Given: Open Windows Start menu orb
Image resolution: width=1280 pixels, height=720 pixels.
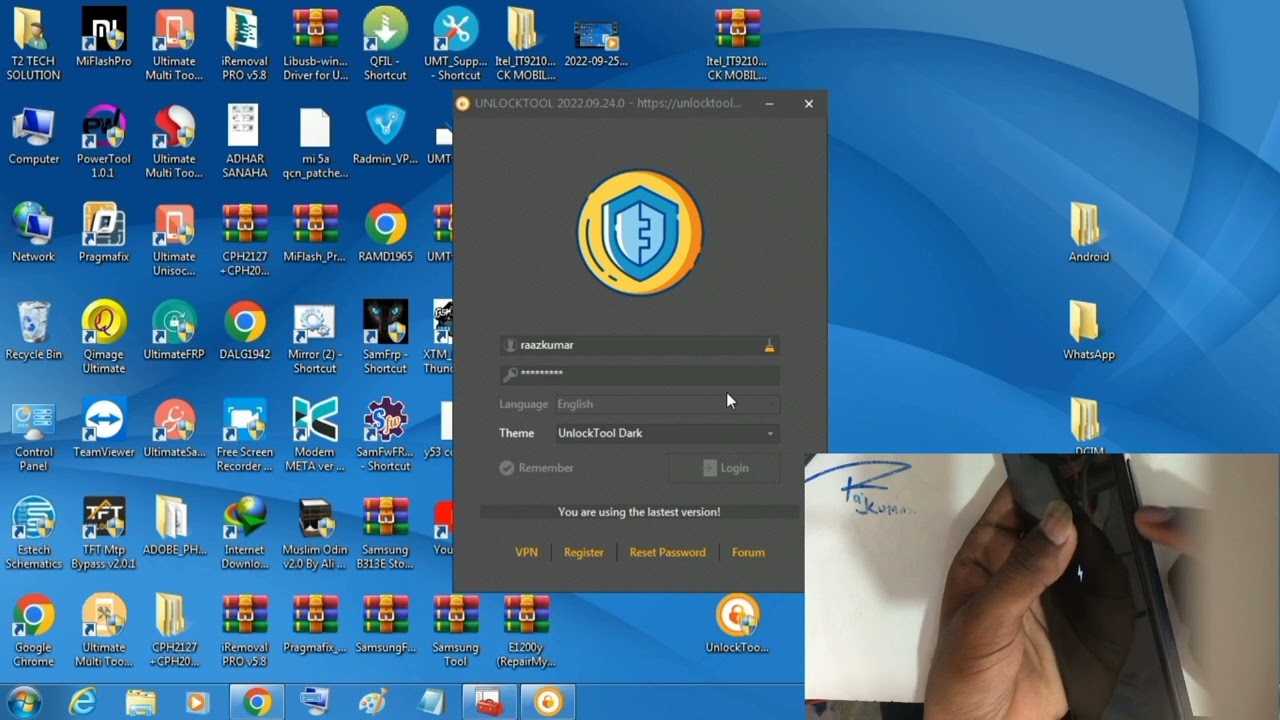Looking at the screenshot, I should (24, 702).
